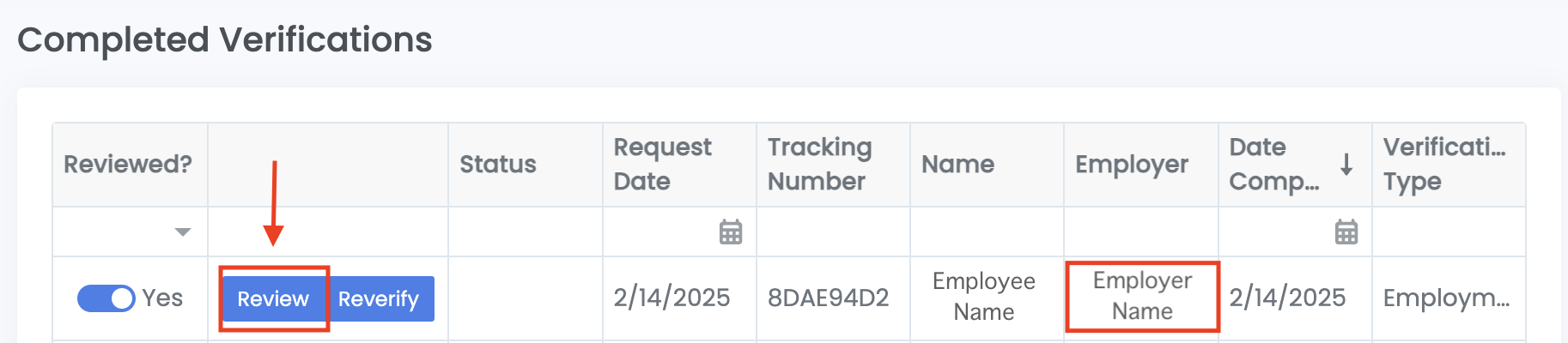Sort by Name column header
The width and height of the screenshot is (1568, 343).
coord(957,164)
